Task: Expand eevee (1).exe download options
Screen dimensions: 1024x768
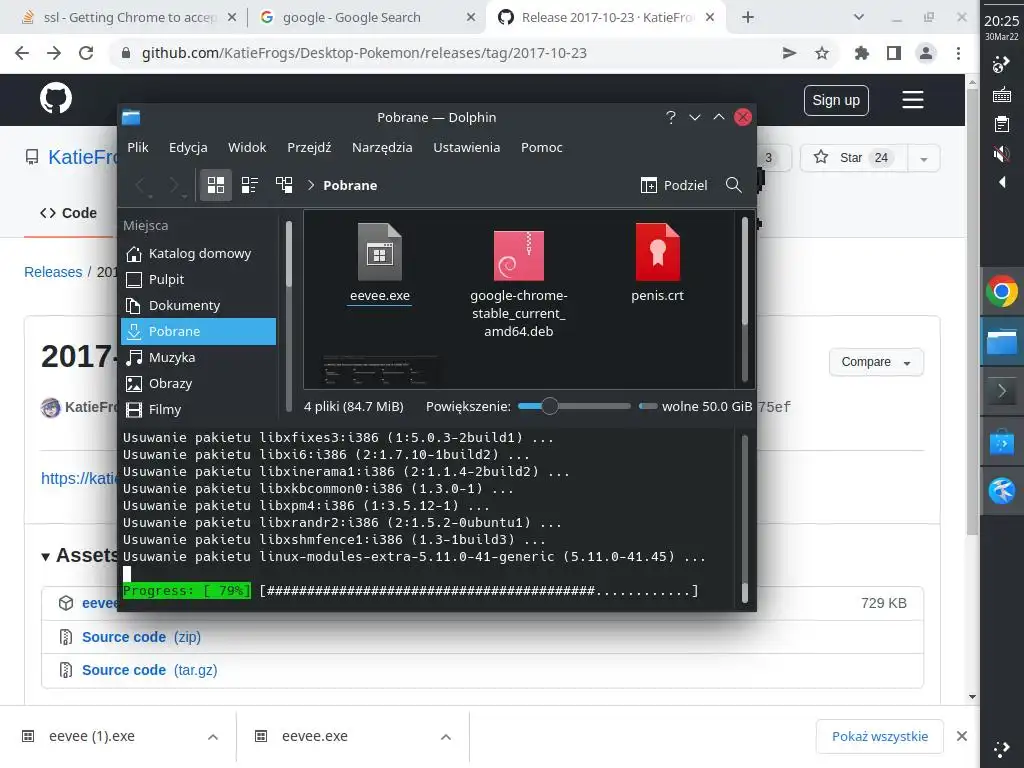Action: tap(212, 737)
